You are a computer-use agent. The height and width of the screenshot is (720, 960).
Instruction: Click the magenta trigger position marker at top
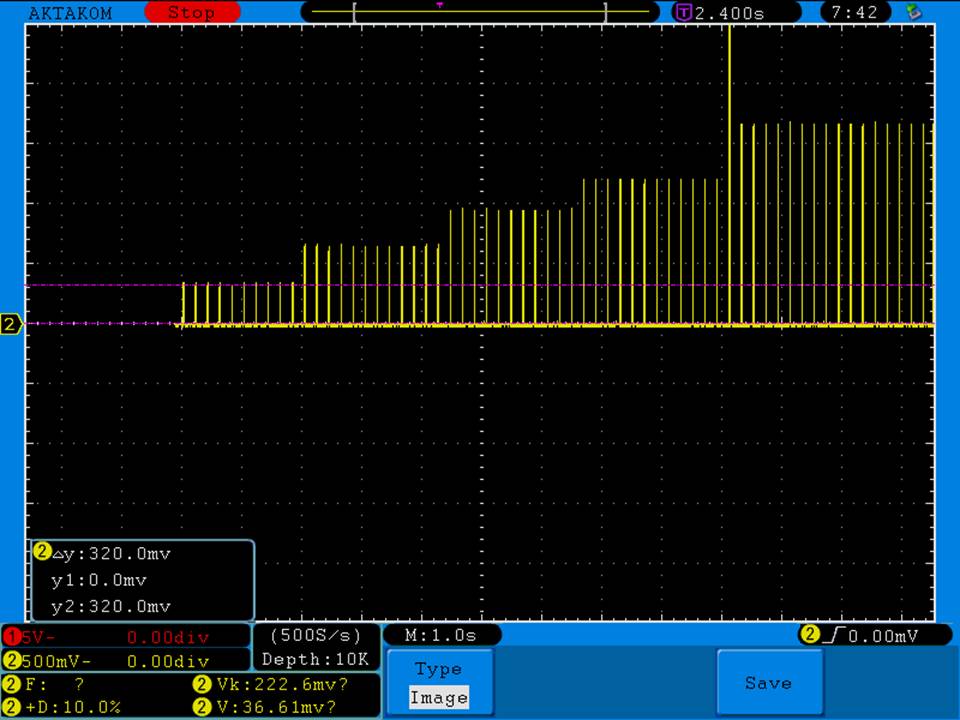tap(439, 5)
